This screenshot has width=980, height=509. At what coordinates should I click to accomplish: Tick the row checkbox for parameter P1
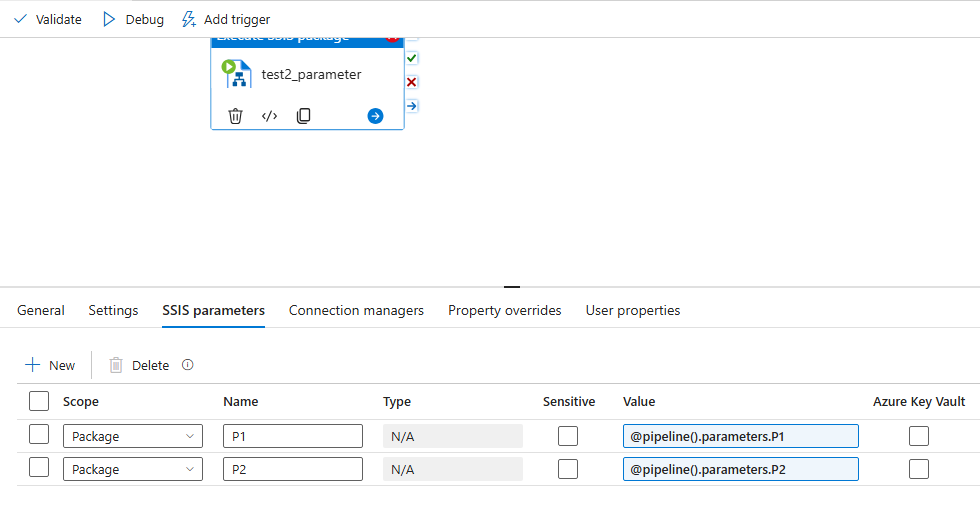[39, 435]
